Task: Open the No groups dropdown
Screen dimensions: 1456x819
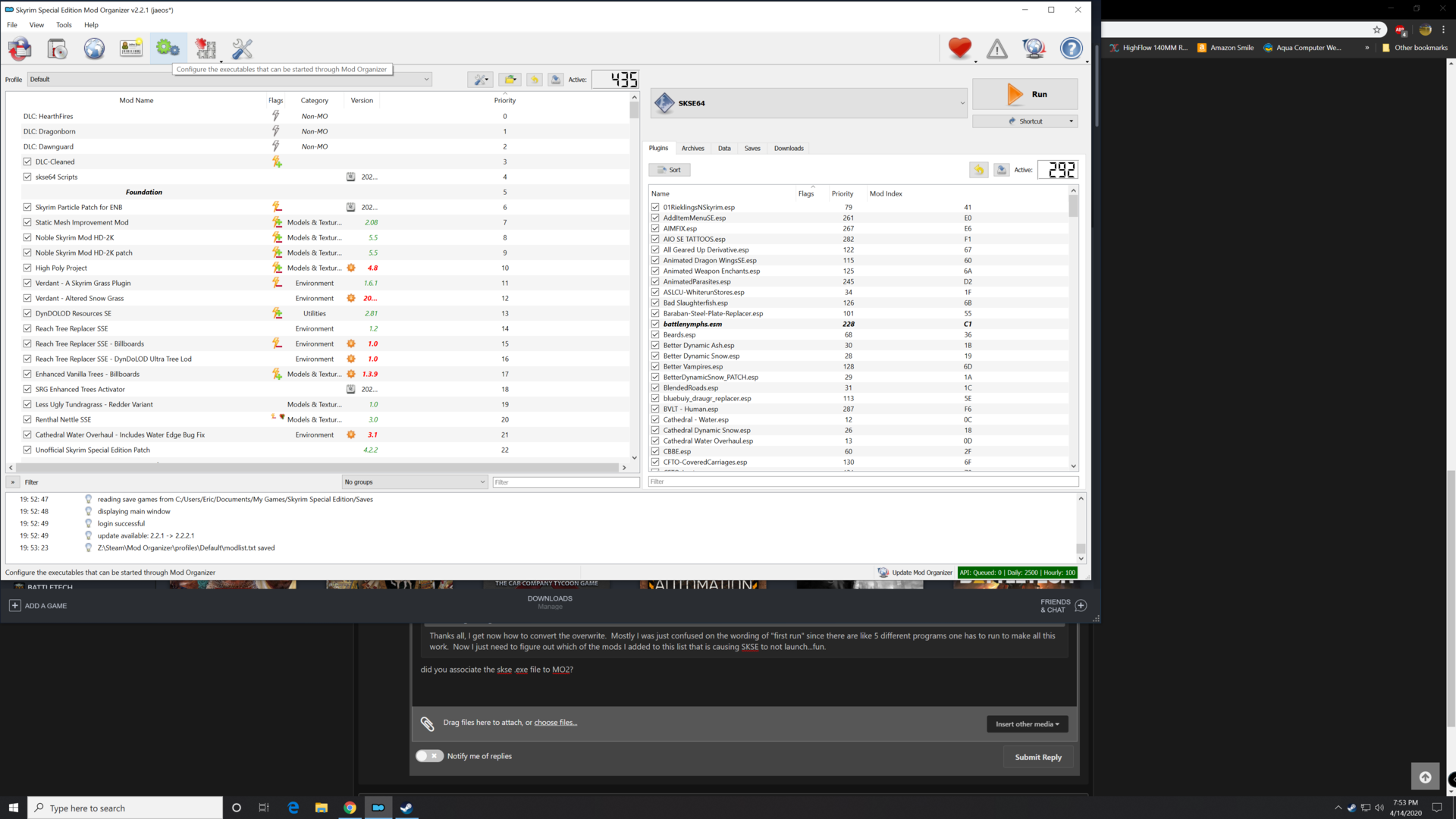Action: [x=415, y=482]
